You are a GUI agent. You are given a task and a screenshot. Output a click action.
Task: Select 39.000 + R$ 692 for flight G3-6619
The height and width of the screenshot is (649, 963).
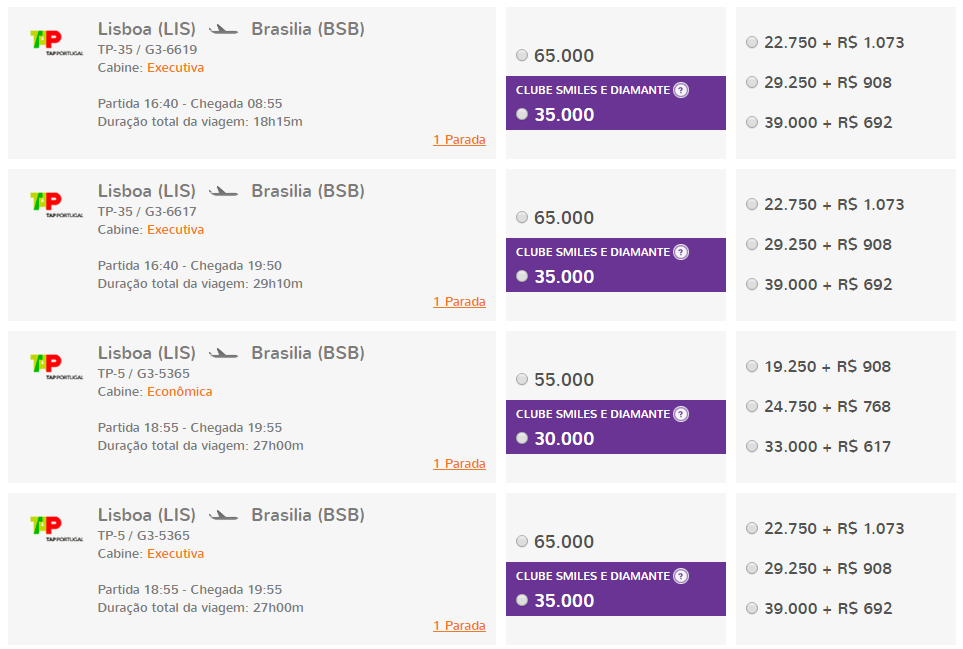pos(752,122)
